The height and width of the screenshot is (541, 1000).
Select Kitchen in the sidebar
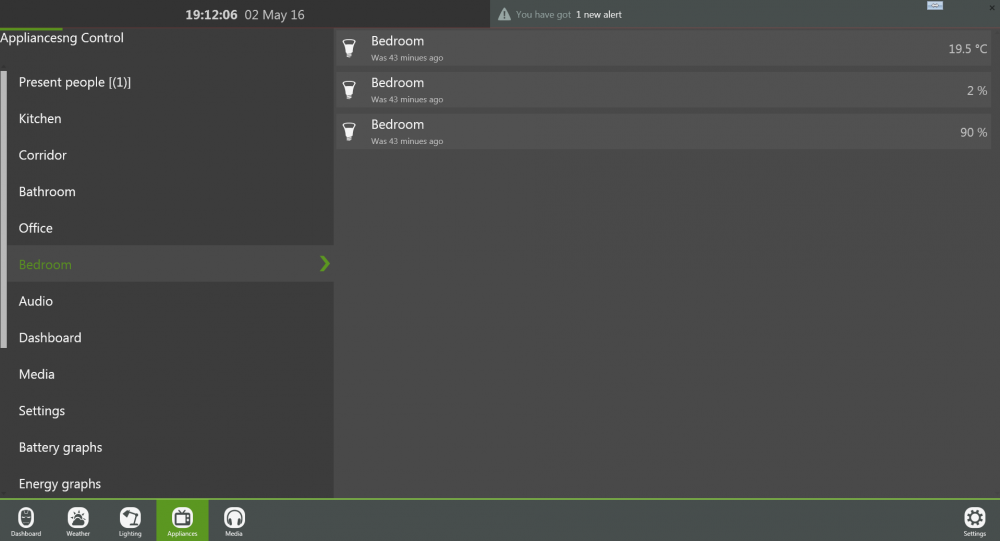(40, 119)
